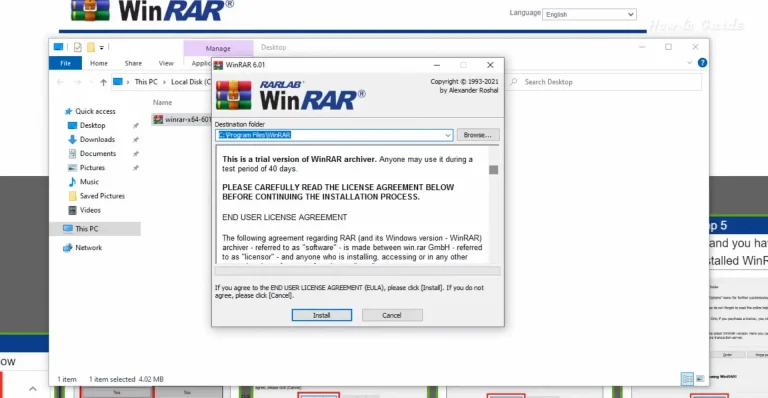Click Quick access star icon in sidebar
The height and width of the screenshot is (398, 768).
coord(69,111)
